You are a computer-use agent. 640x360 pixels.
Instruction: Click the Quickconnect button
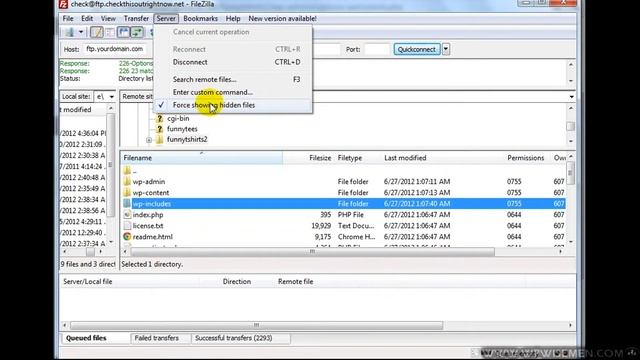coord(417,49)
